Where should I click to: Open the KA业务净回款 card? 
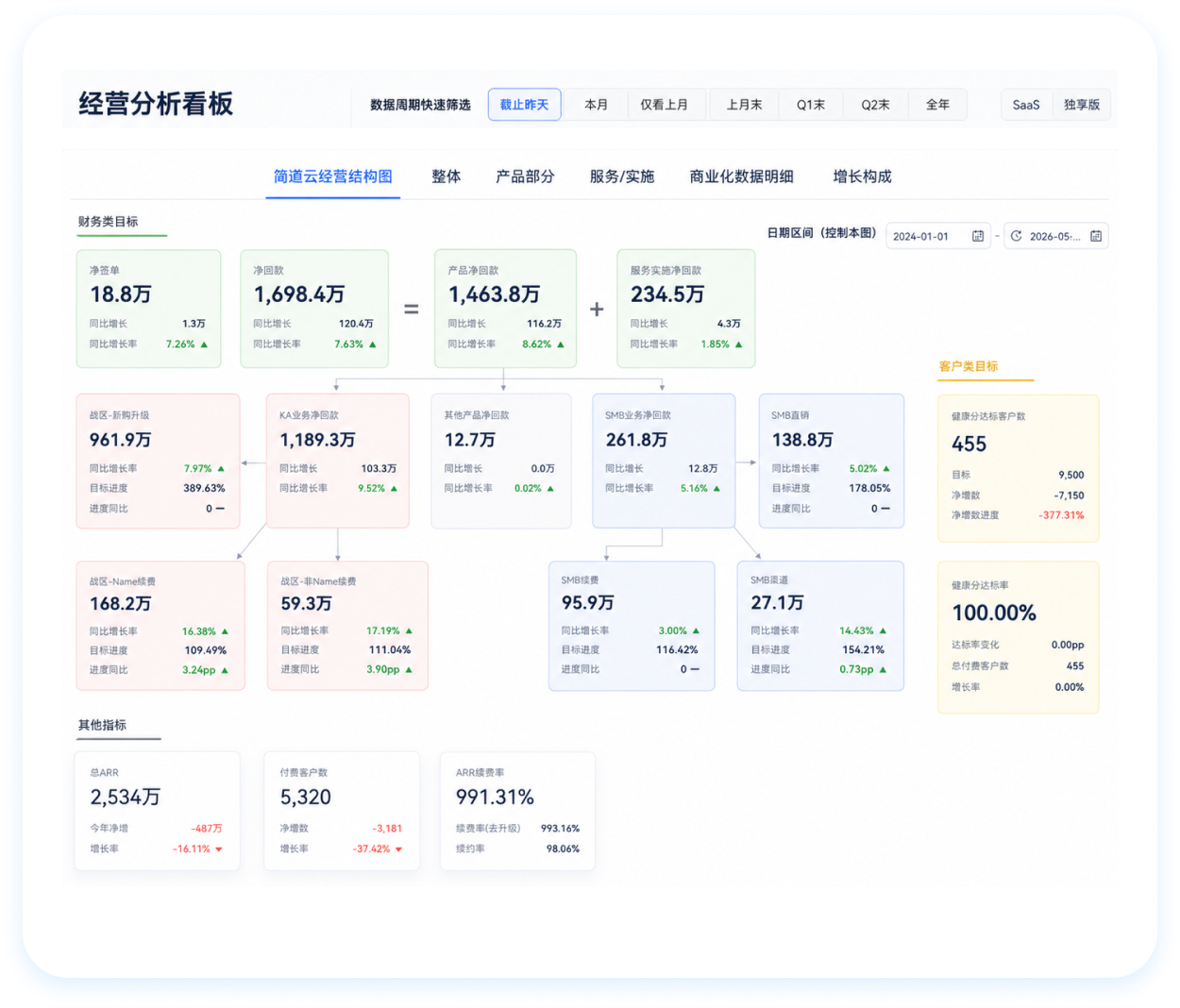[x=338, y=462]
